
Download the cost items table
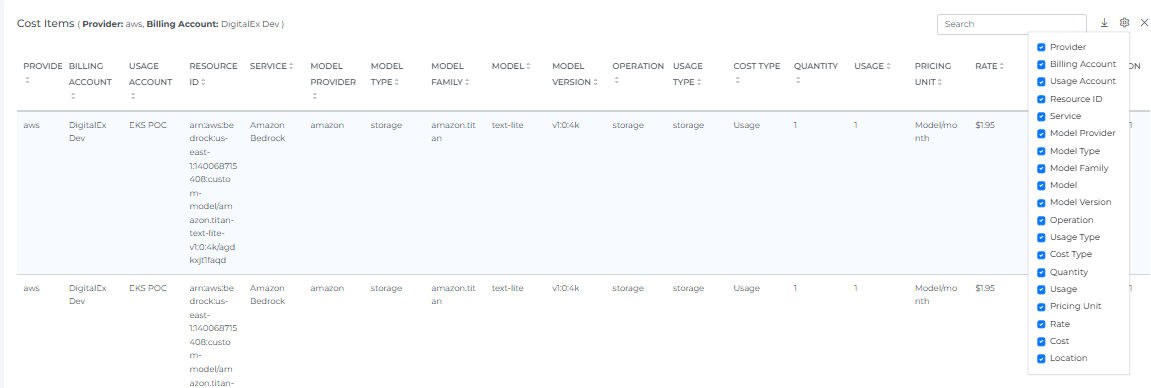1104,23
